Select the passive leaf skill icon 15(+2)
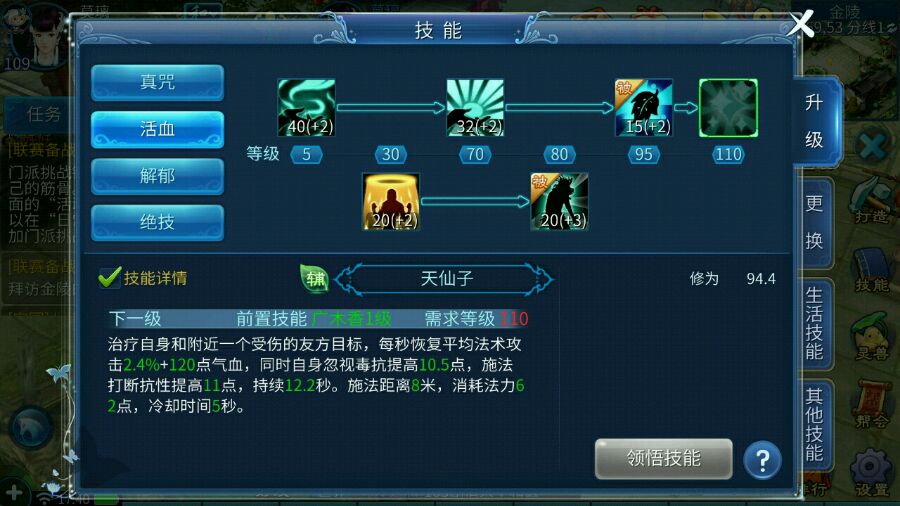The width and height of the screenshot is (900, 506). click(x=644, y=108)
